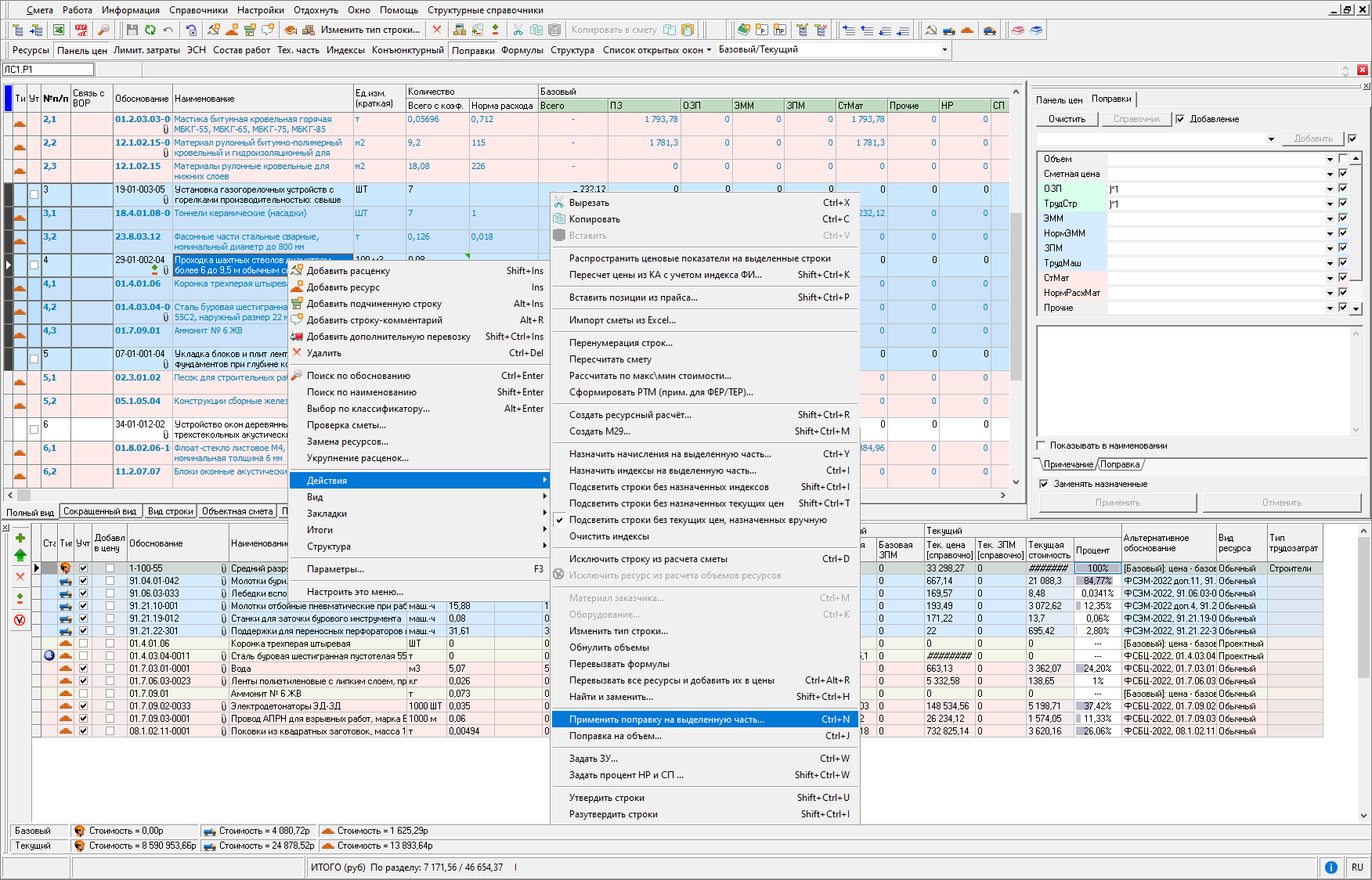
Task: Toggle the checkbox in the ЭММ row
Action: click(x=1343, y=218)
